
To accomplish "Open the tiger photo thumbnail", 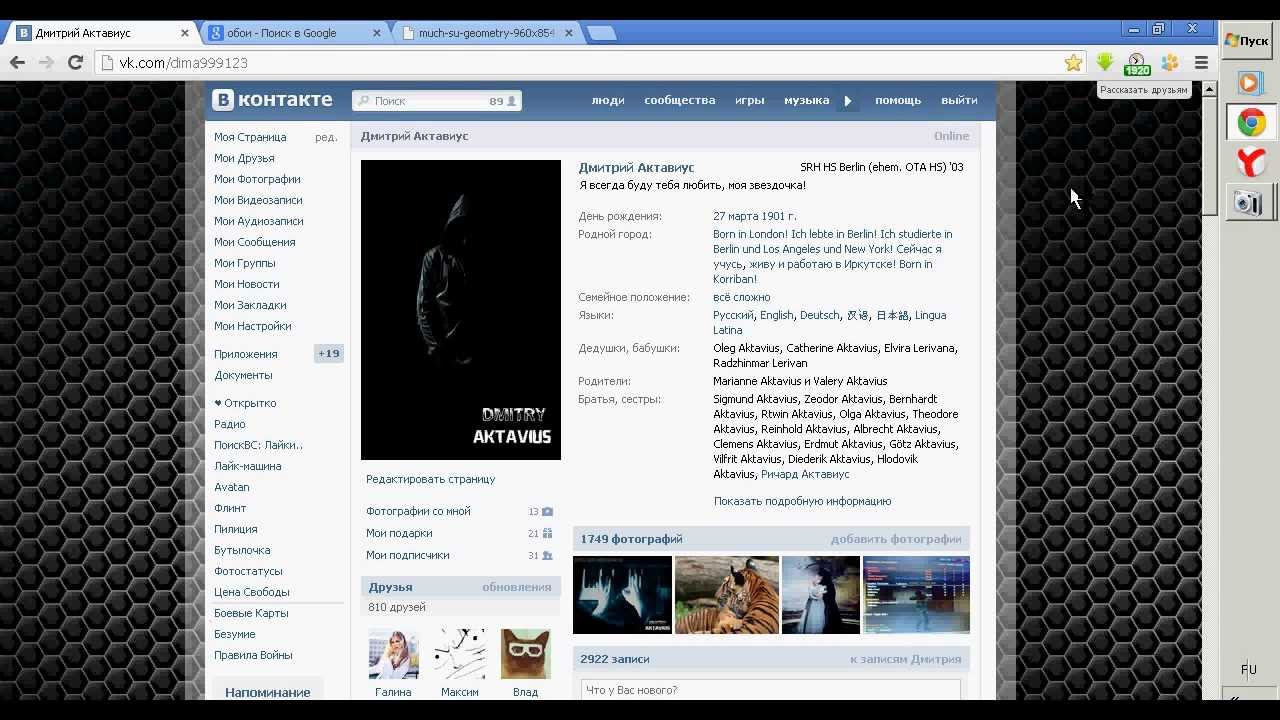I will point(727,595).
